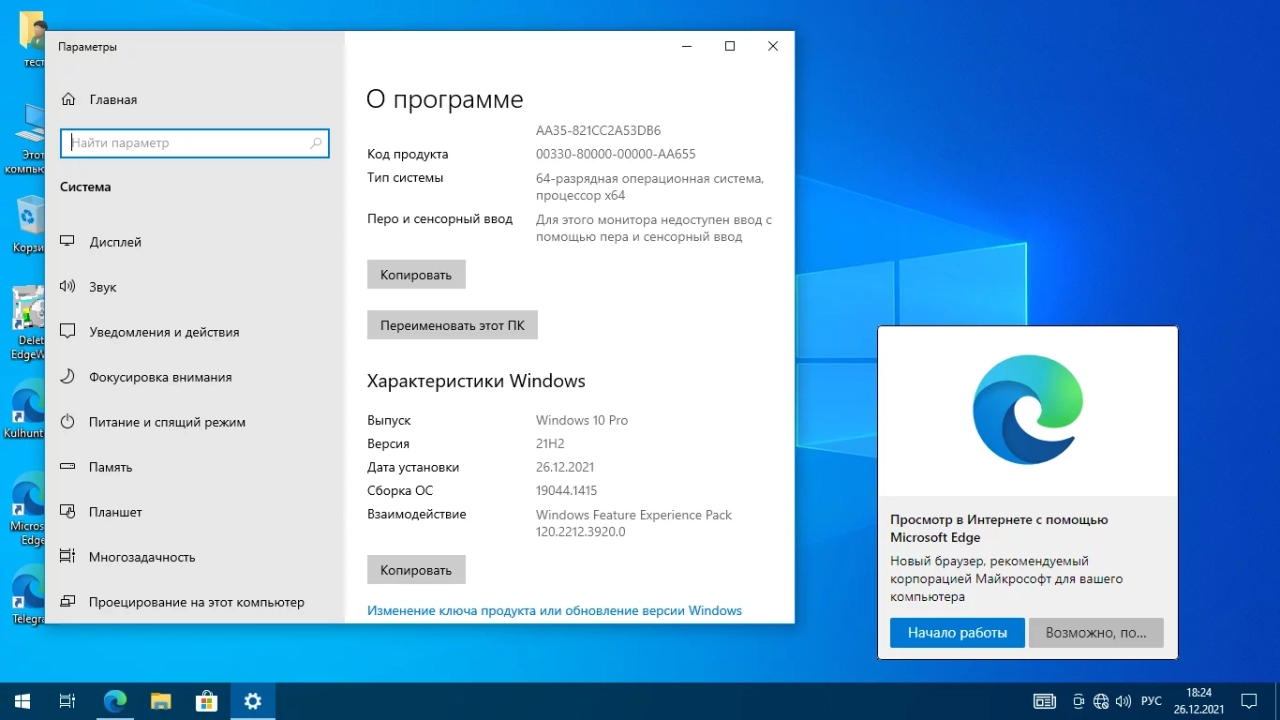Image resolution: width=1280 pixels, height=720 pixels.
Task: Select the тест folder on desktop
Action: (33, 41)
